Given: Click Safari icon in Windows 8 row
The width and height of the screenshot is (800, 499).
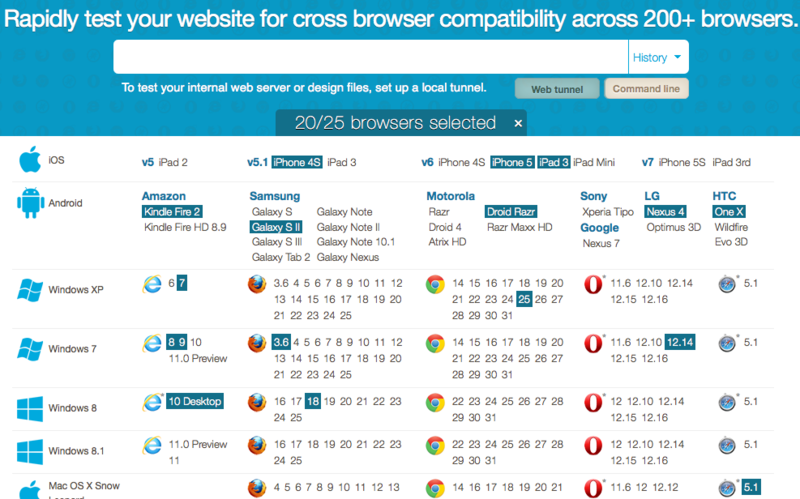Looking at the screenshot, I should [x=727, y=403].
